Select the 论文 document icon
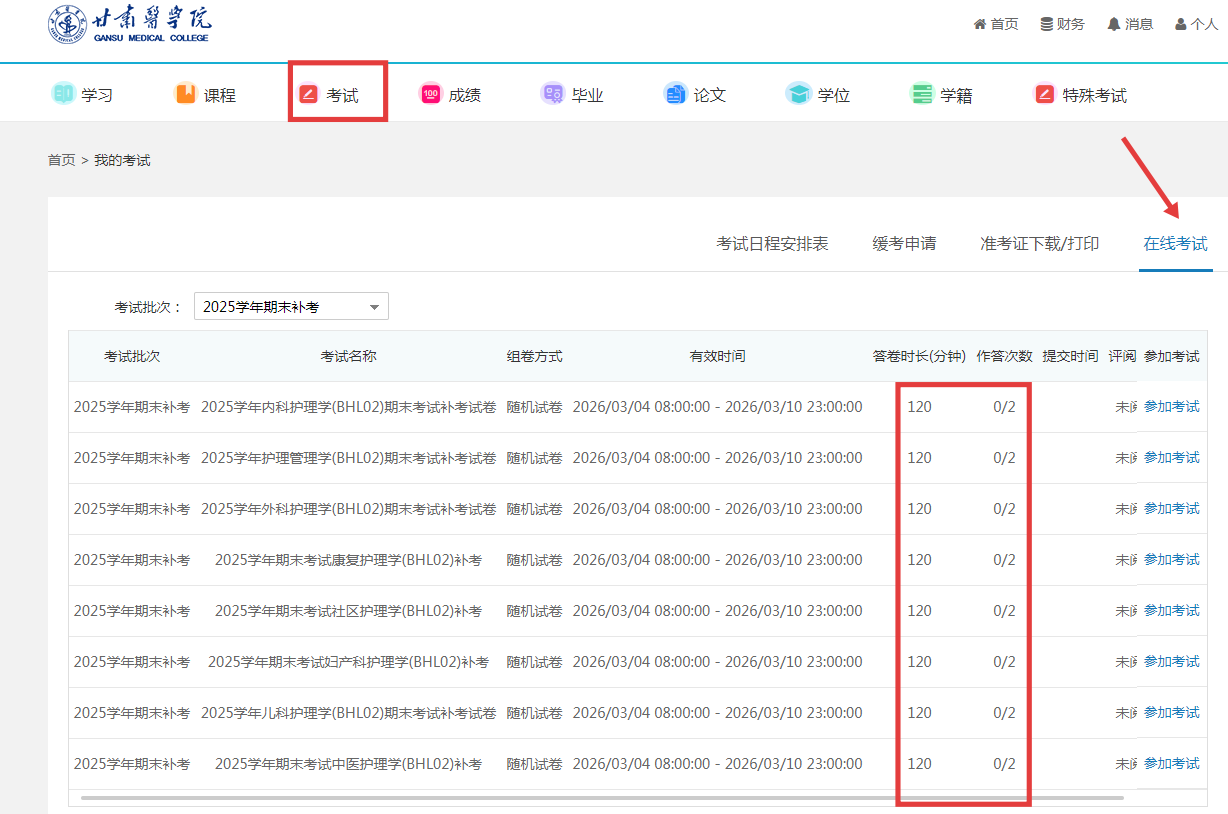The width and height of the screenshot is (1228, 814). (x=675, y=94)
